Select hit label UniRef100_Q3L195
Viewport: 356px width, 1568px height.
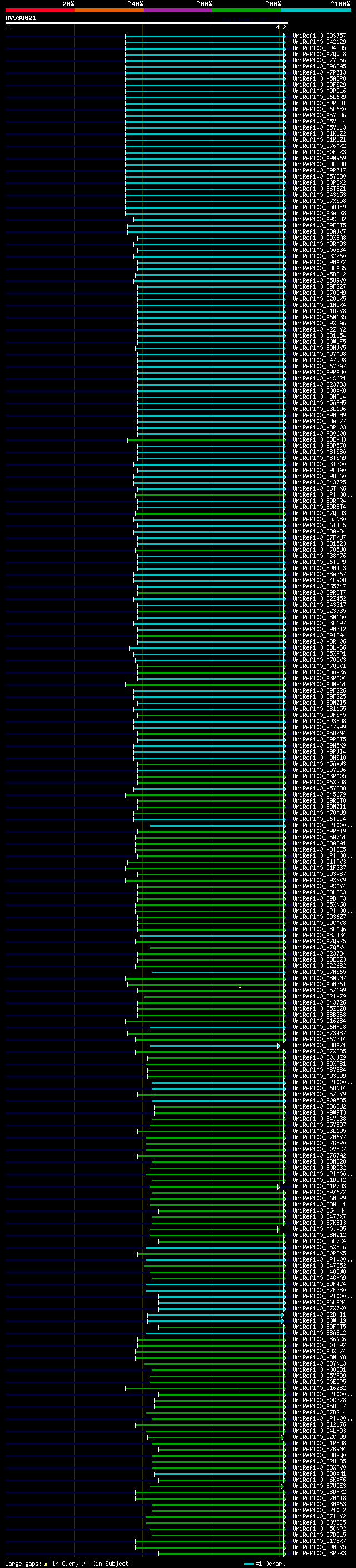click(x=319, y=1131)
